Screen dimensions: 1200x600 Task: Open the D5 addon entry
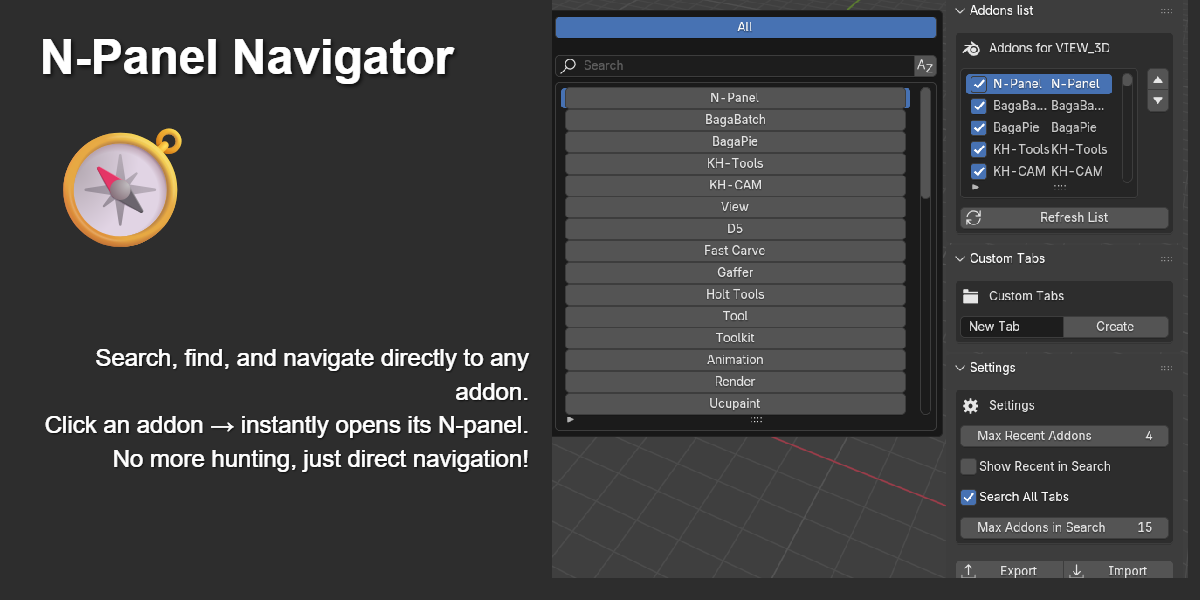735,229
